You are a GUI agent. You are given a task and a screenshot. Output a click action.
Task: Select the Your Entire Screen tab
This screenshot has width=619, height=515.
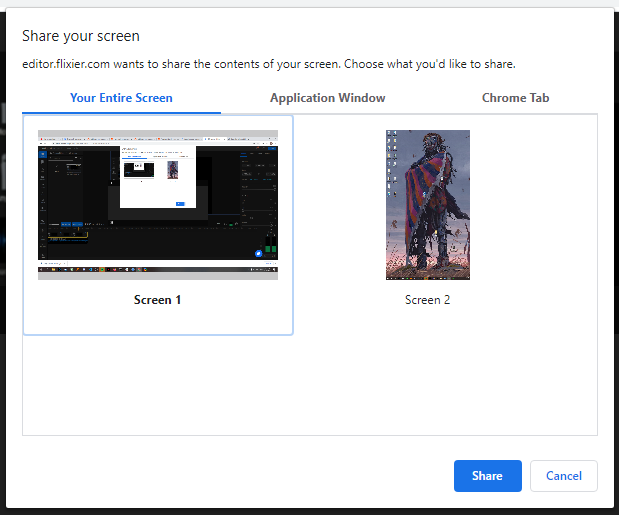pos(121,98)
